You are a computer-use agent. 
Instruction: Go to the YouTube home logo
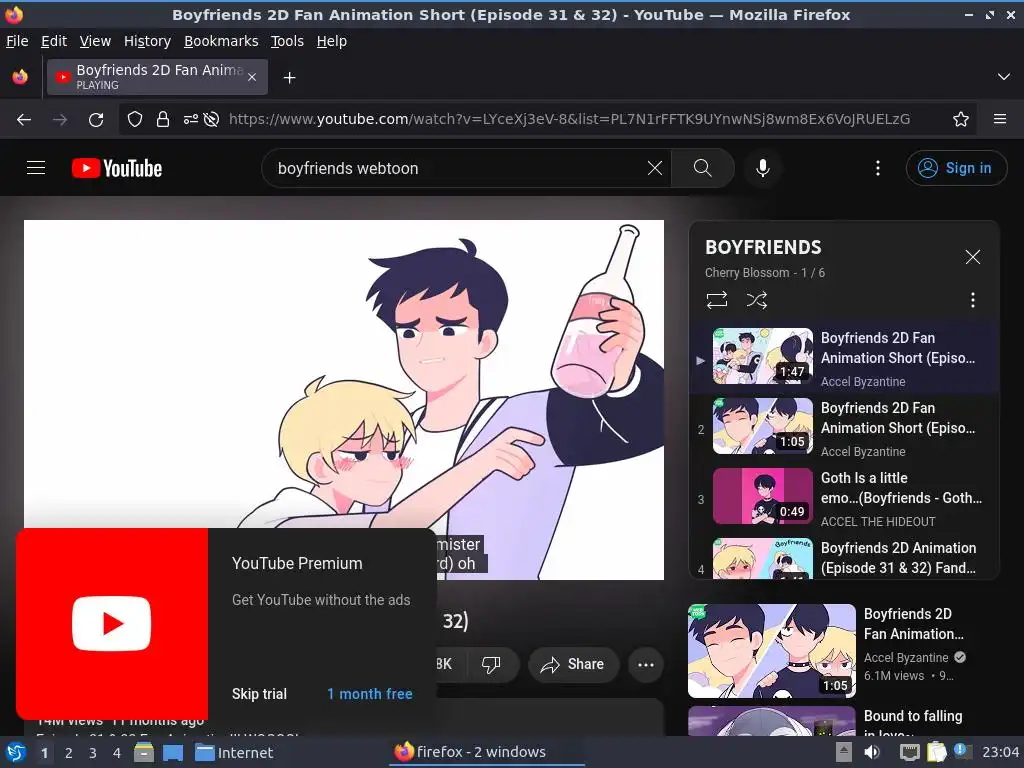tap(117, 168)
